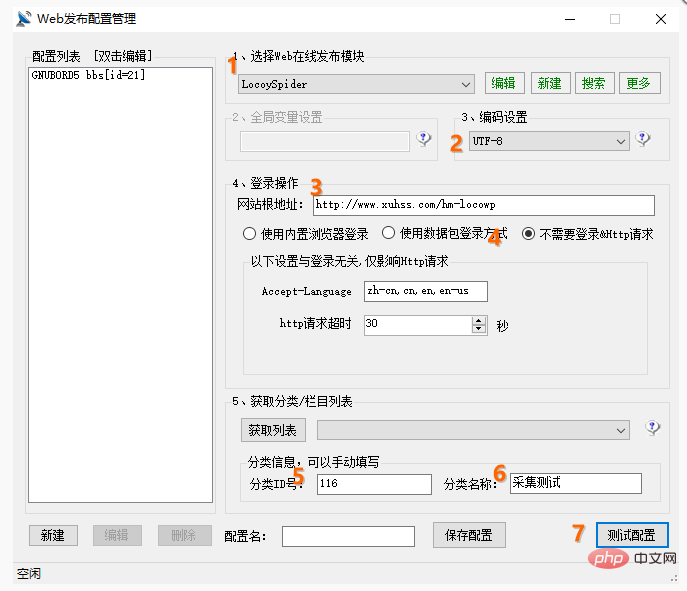687x591 pixels.
Task: Click the green 编辑 module button
Action: (x=505, y=83)
